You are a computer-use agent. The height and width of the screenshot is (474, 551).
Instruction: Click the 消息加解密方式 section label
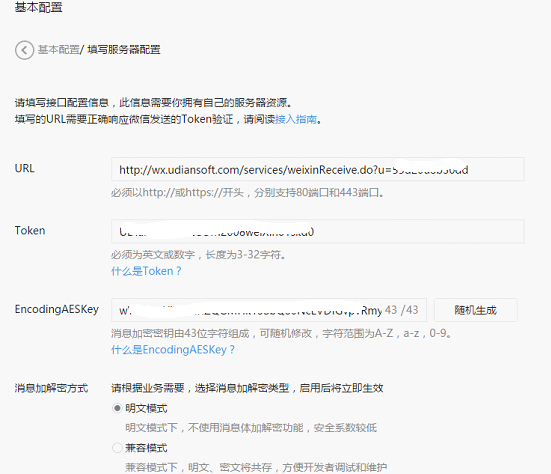point(51,388)
